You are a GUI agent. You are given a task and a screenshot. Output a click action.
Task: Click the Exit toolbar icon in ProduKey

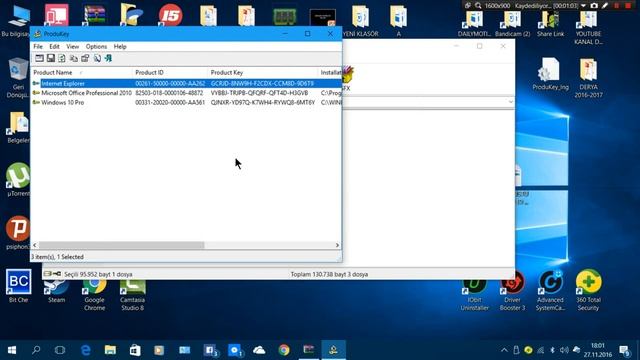coord(108,58)
